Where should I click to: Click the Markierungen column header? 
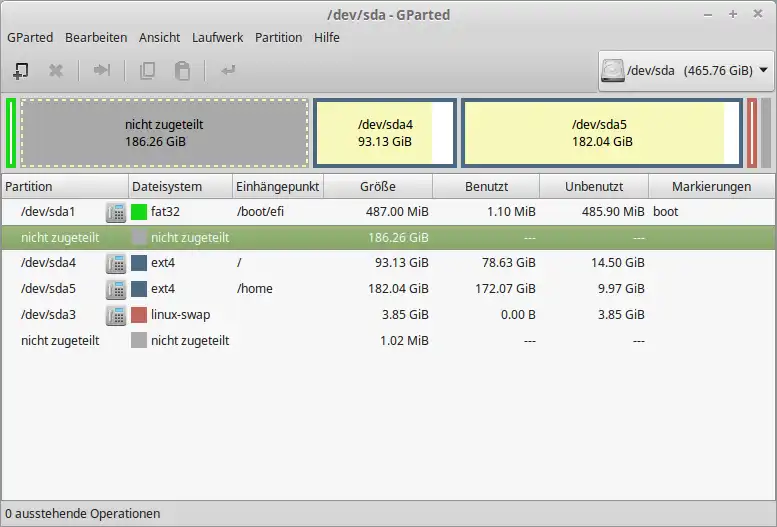point(711,186)
